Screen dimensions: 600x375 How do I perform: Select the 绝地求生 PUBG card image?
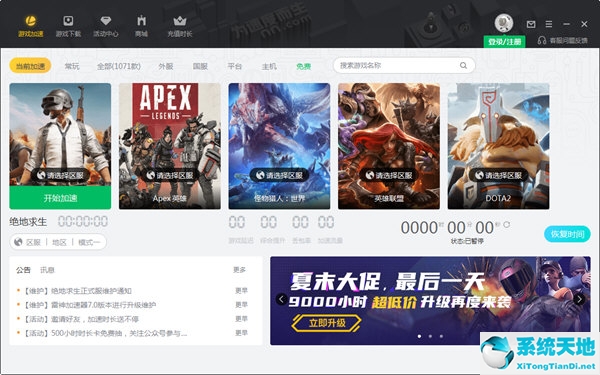60,135
